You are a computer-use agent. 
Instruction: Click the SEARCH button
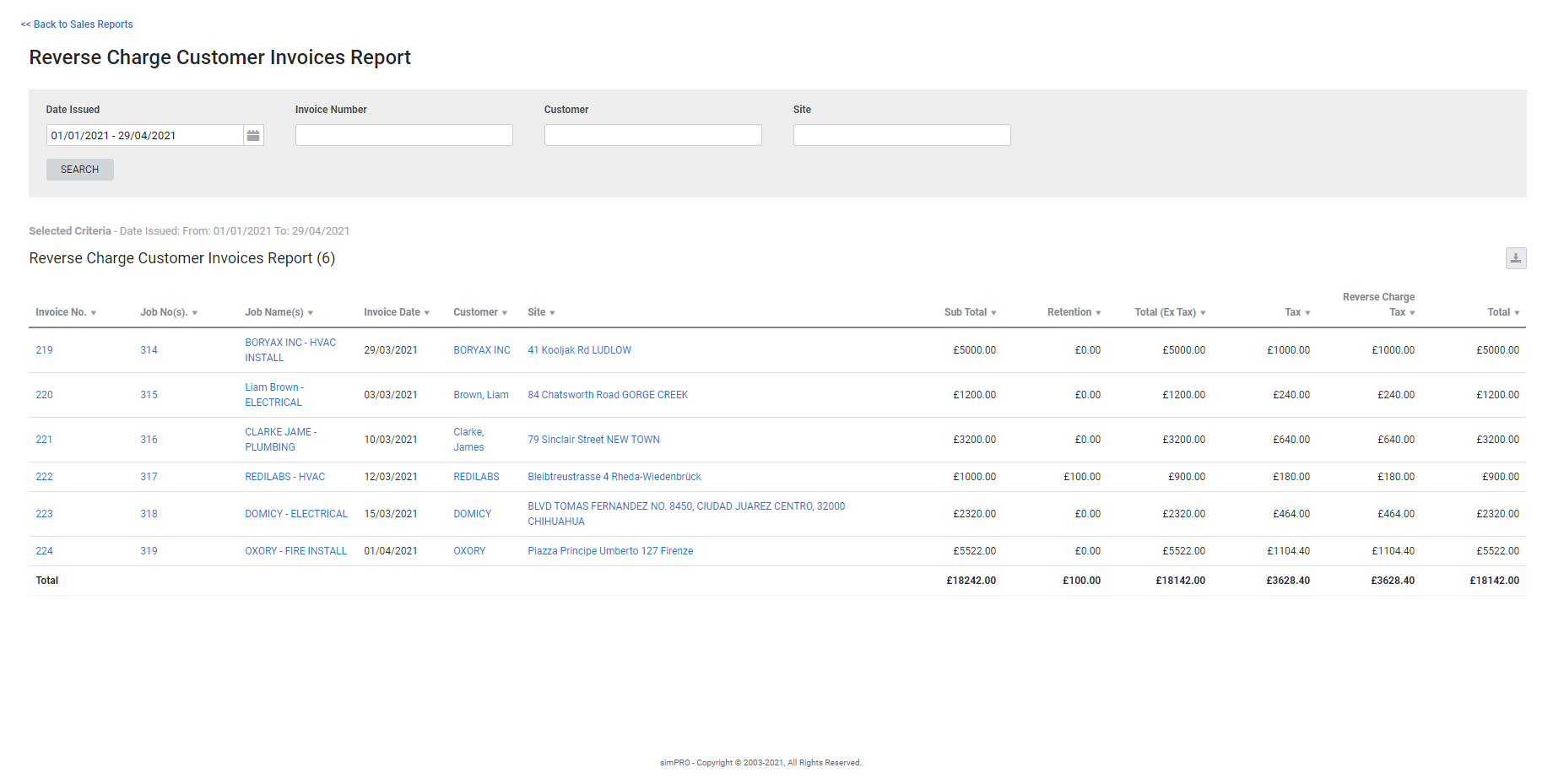pos(80,170)
